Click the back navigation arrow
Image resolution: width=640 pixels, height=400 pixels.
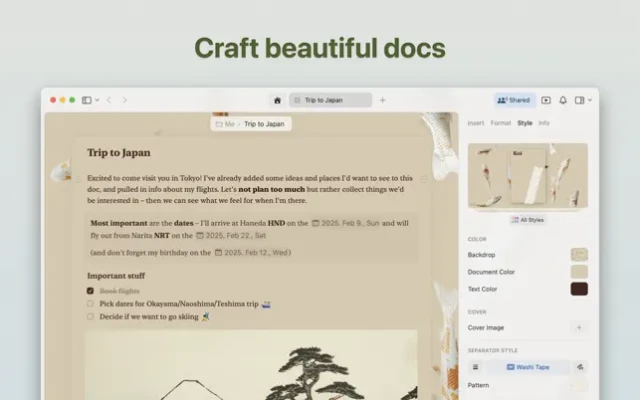[109, 100]
